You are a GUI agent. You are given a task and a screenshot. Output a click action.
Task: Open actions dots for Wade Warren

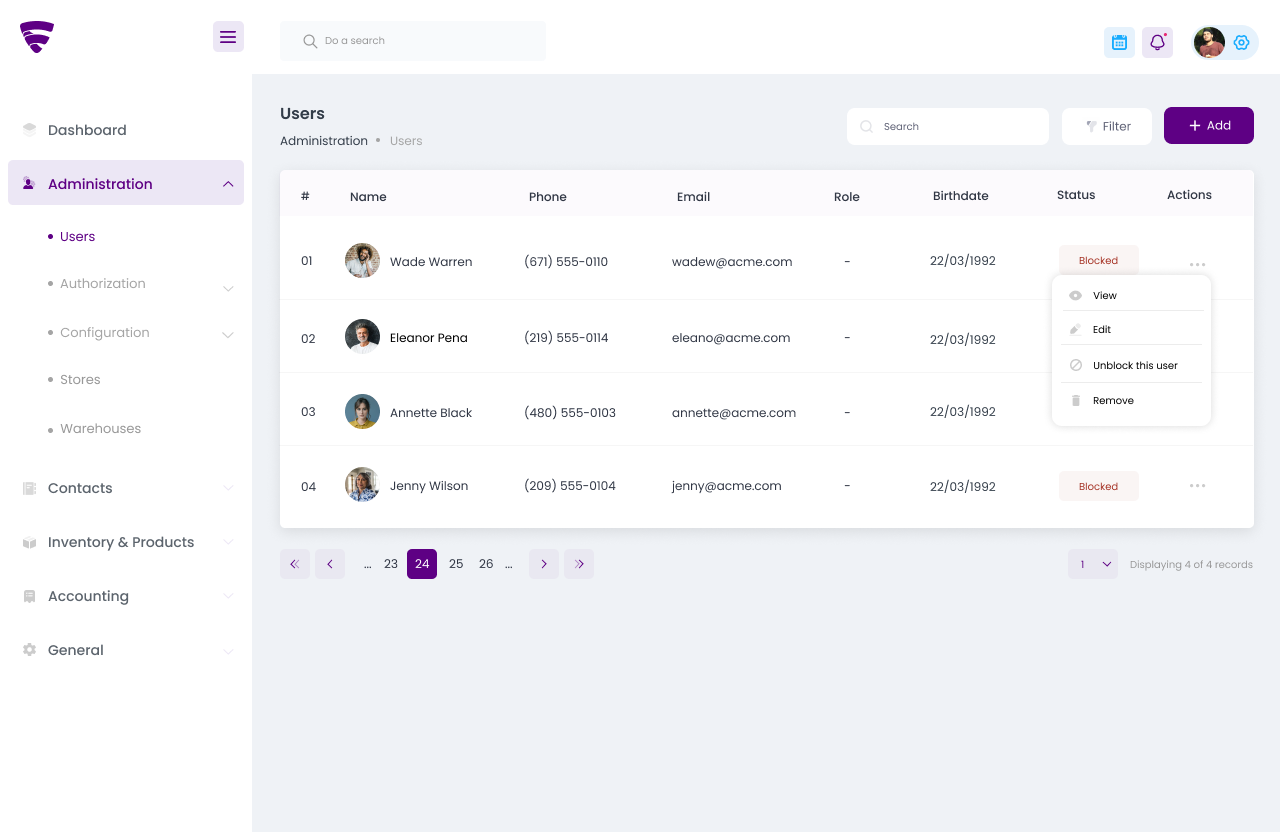coord(1197,265)
